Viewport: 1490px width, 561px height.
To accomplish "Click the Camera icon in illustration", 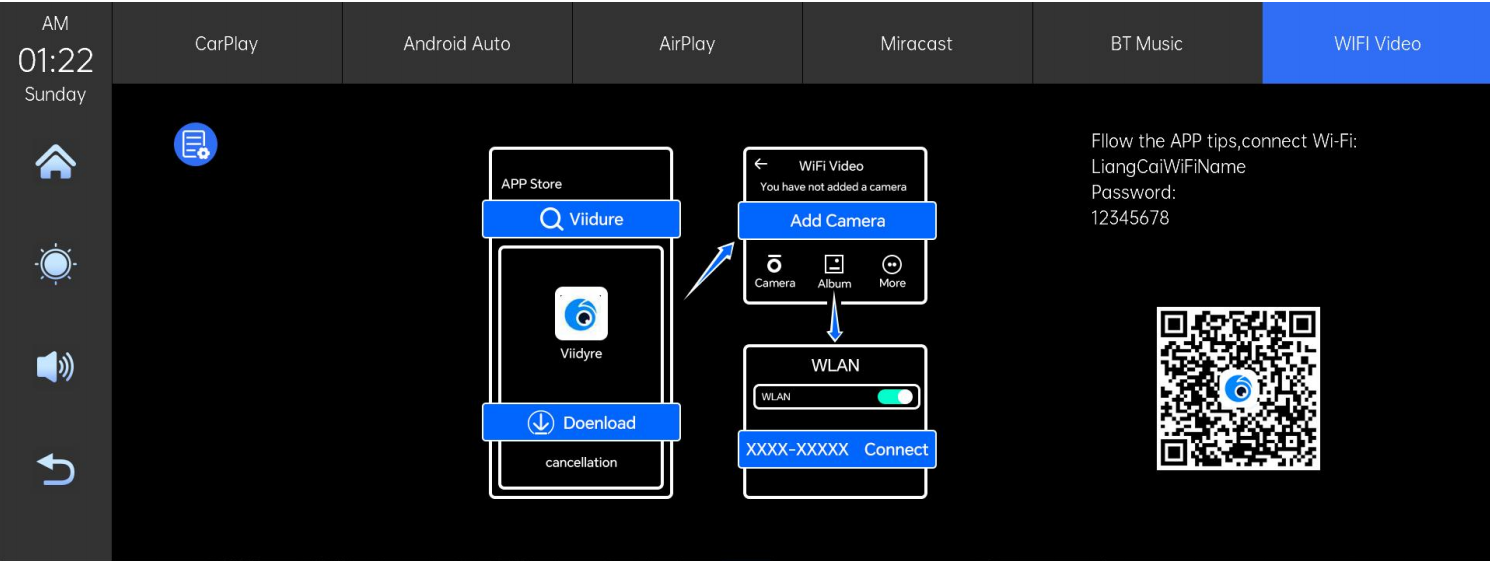I will click(774, 265).
